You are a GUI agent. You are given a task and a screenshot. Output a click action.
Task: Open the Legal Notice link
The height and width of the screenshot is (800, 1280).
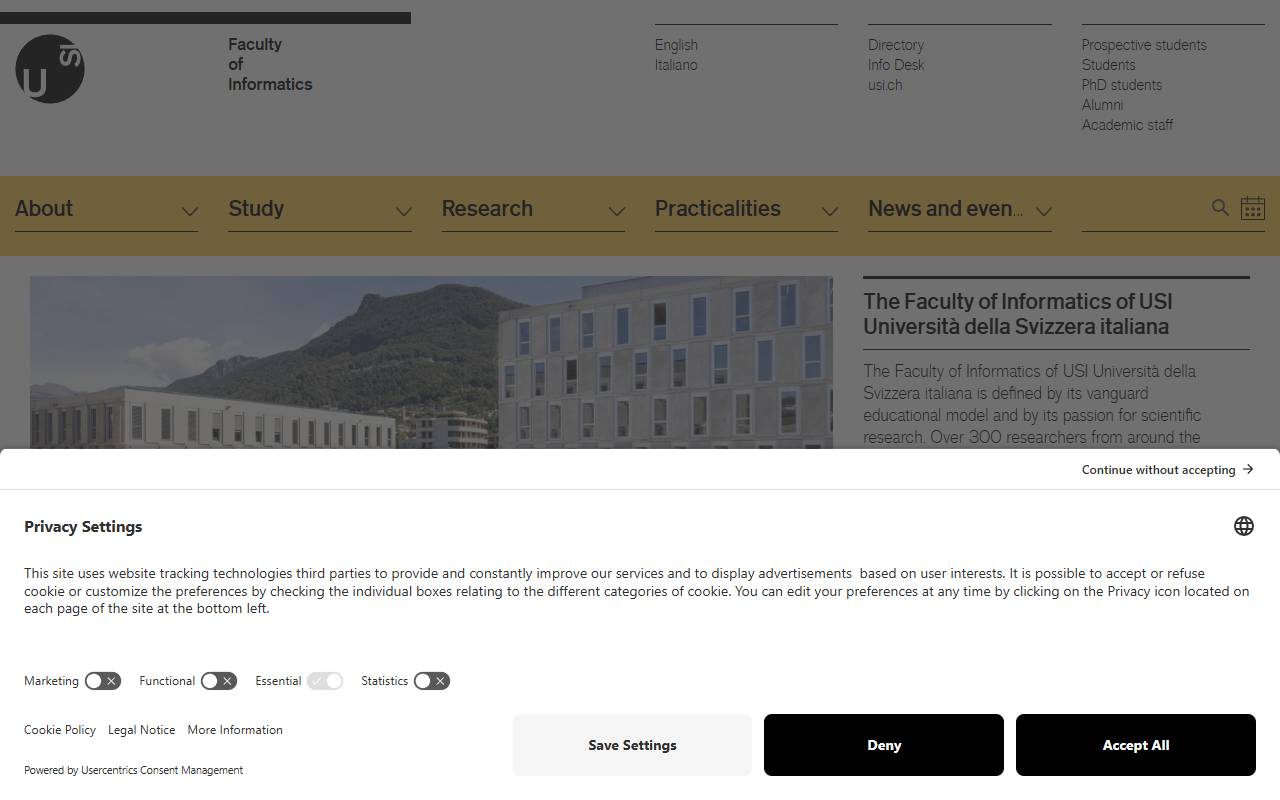pos(142,730)
